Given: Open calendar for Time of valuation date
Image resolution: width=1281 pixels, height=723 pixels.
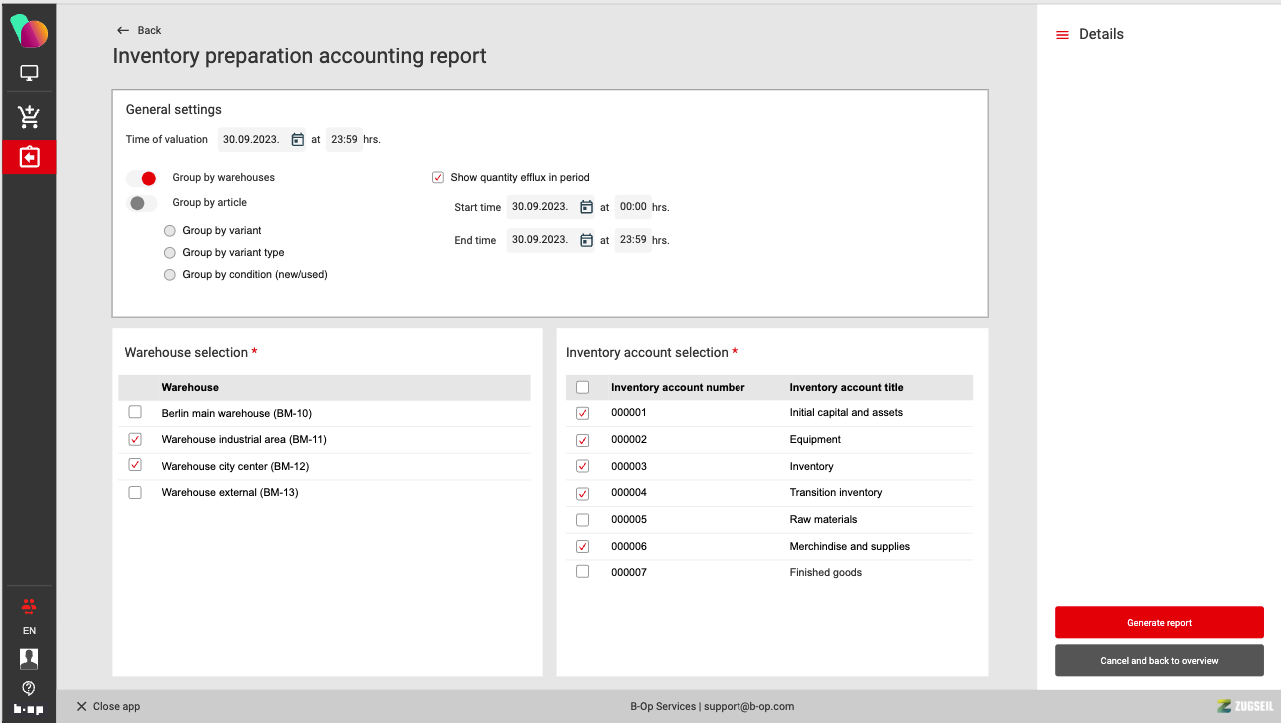Looking at the screenshot, I should (x=297, y=140).
